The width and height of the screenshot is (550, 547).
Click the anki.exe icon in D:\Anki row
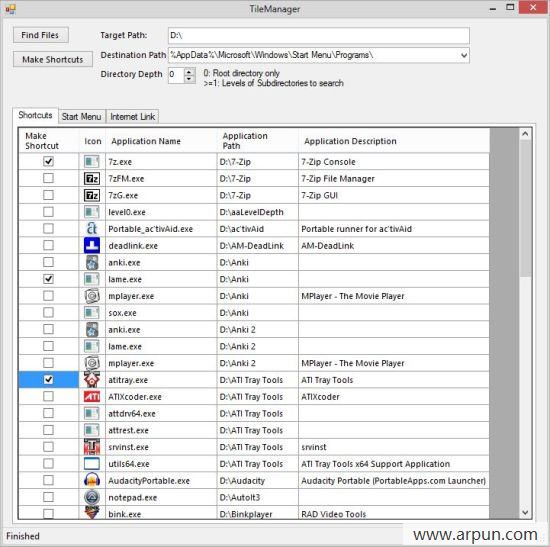click(x=92, y=262)
